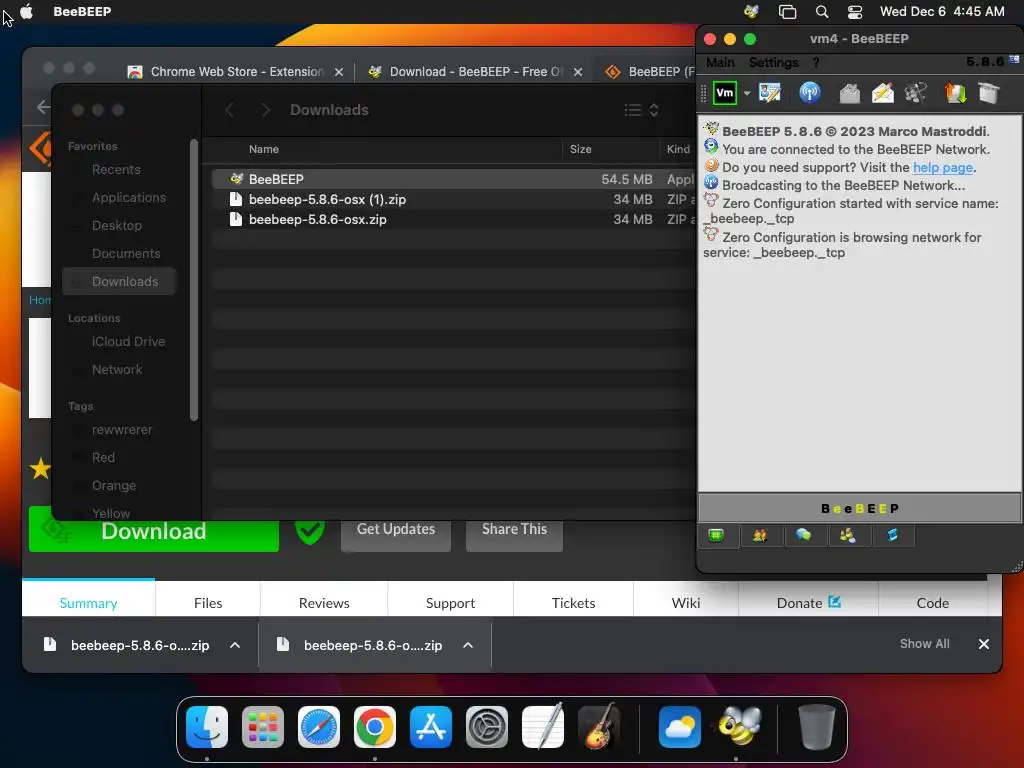This screenshot has height=768, width=1024.
Task: Click the BeeBEEP logo bar button
Action: [859, 508]
